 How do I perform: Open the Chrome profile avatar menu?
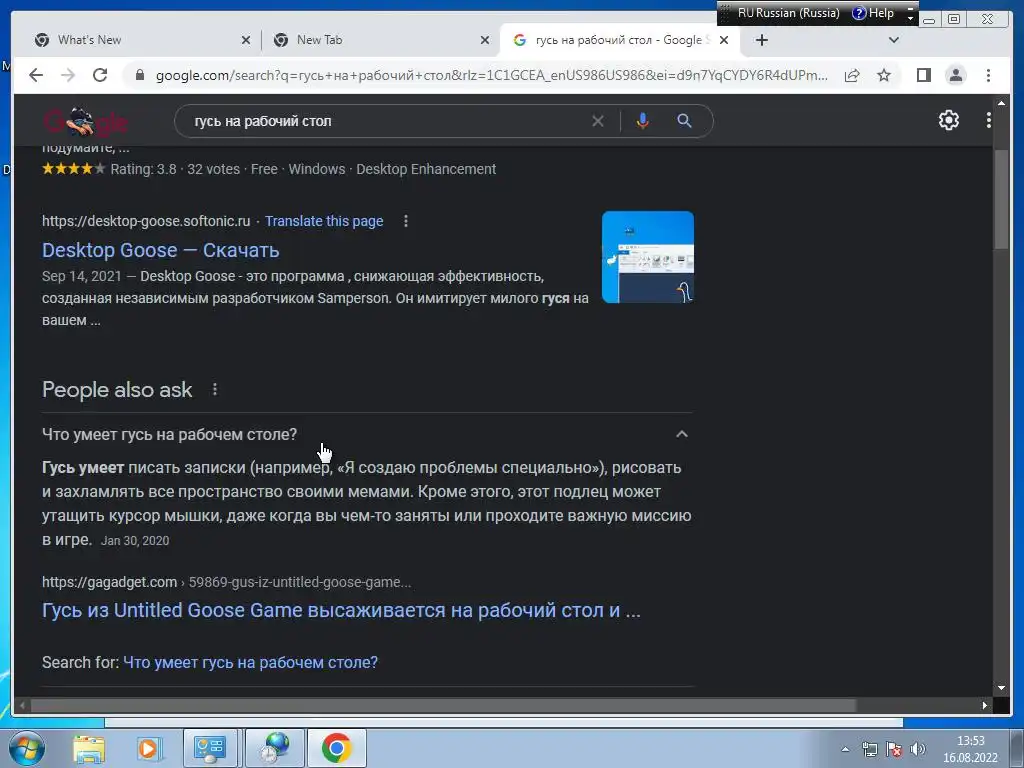955,75
